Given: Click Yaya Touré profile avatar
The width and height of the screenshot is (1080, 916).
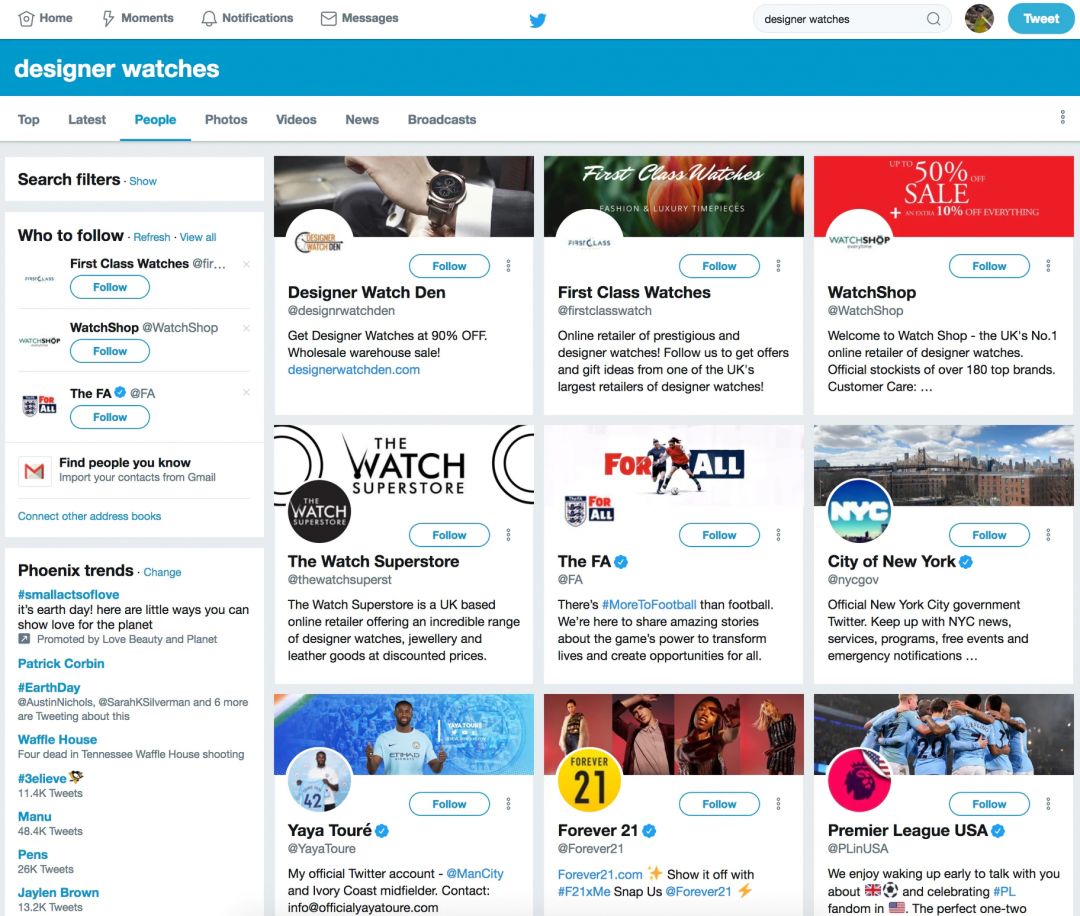Looking at the screenshot, I should [x=319, y=780].
